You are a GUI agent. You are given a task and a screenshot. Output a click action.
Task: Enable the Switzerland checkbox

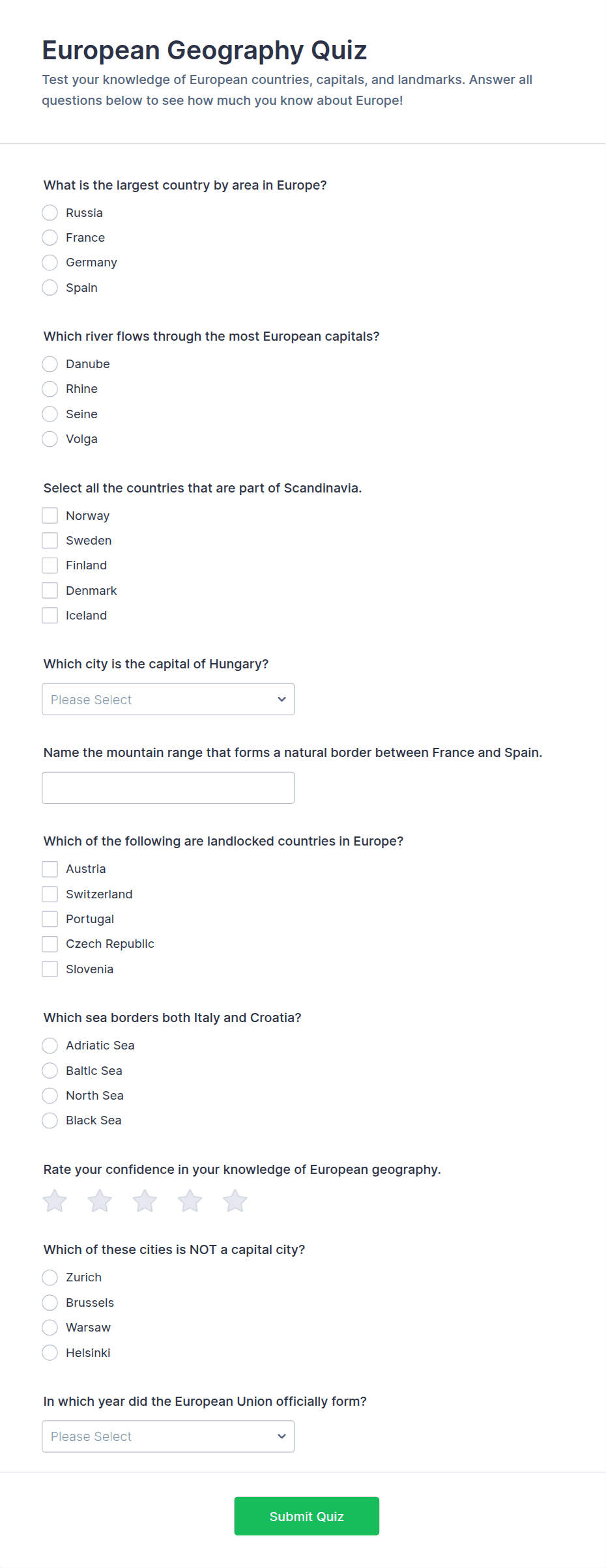pos(50,894)
